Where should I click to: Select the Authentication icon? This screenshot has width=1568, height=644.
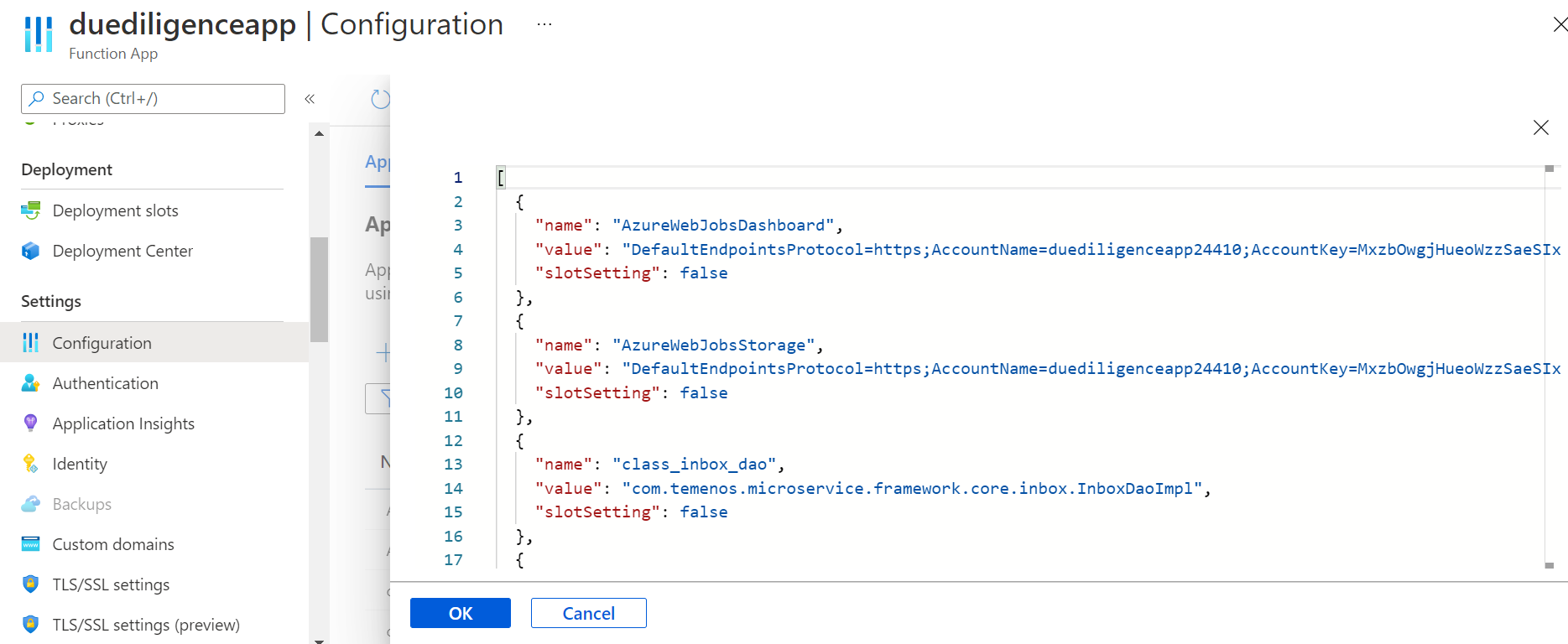[31, 383]
